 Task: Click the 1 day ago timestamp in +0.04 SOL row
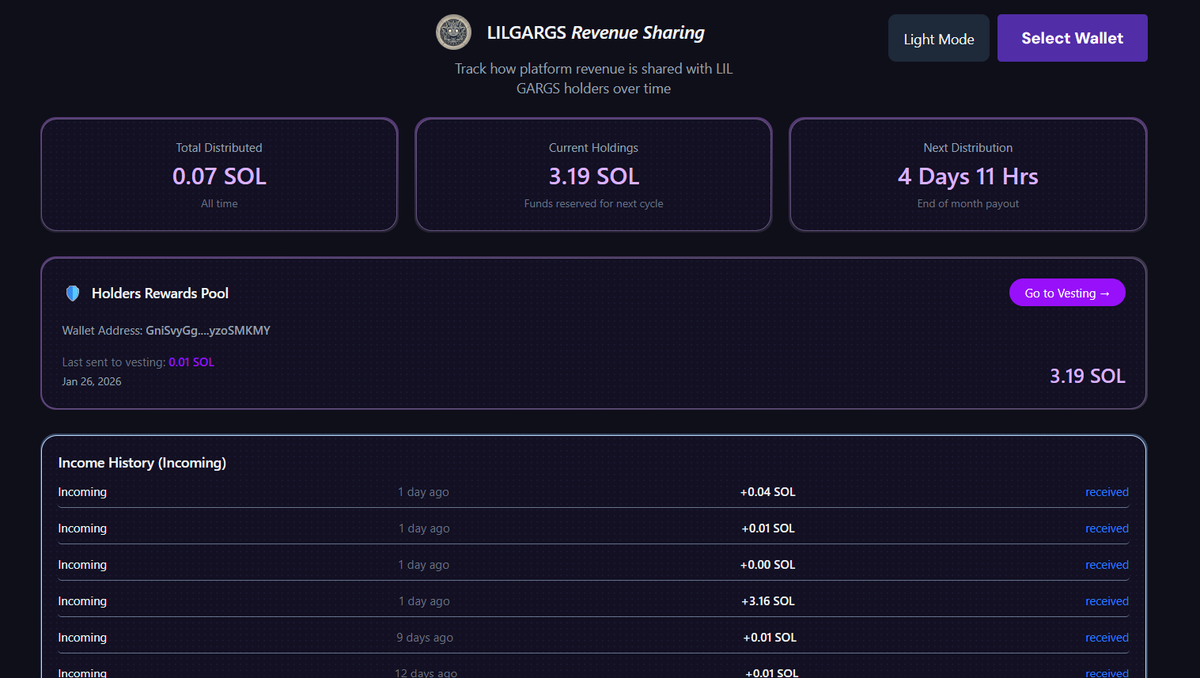tap(424, 492)
